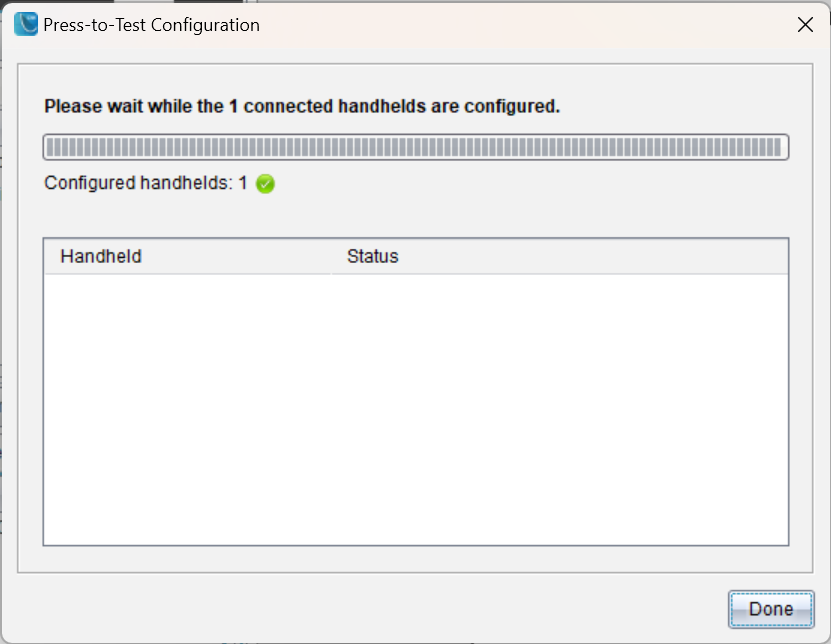Click the divider between Handheld and Status headers
Screen dimensions: 831x644
pos(331,257)
